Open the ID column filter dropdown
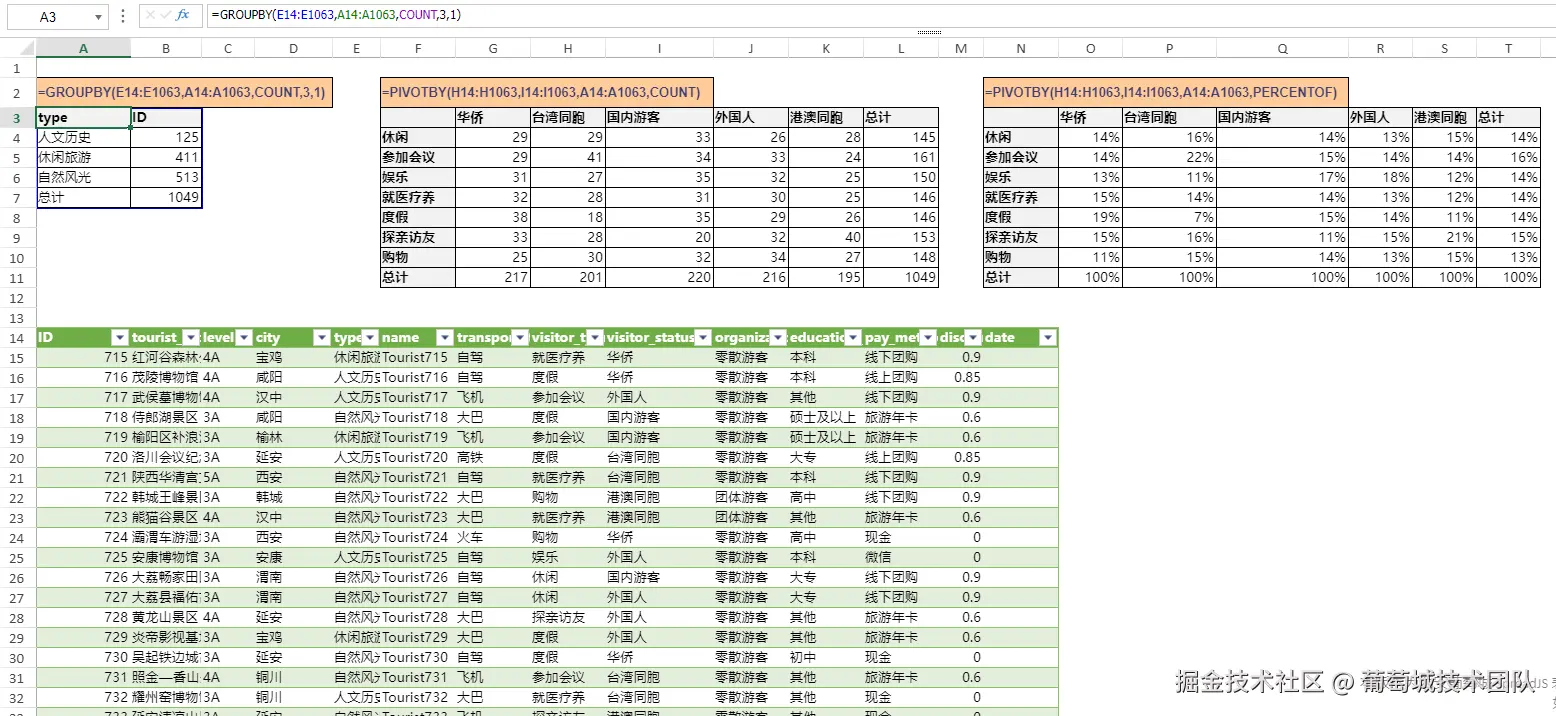Viewport: 1556px width, 716px height. pos(120,338)
